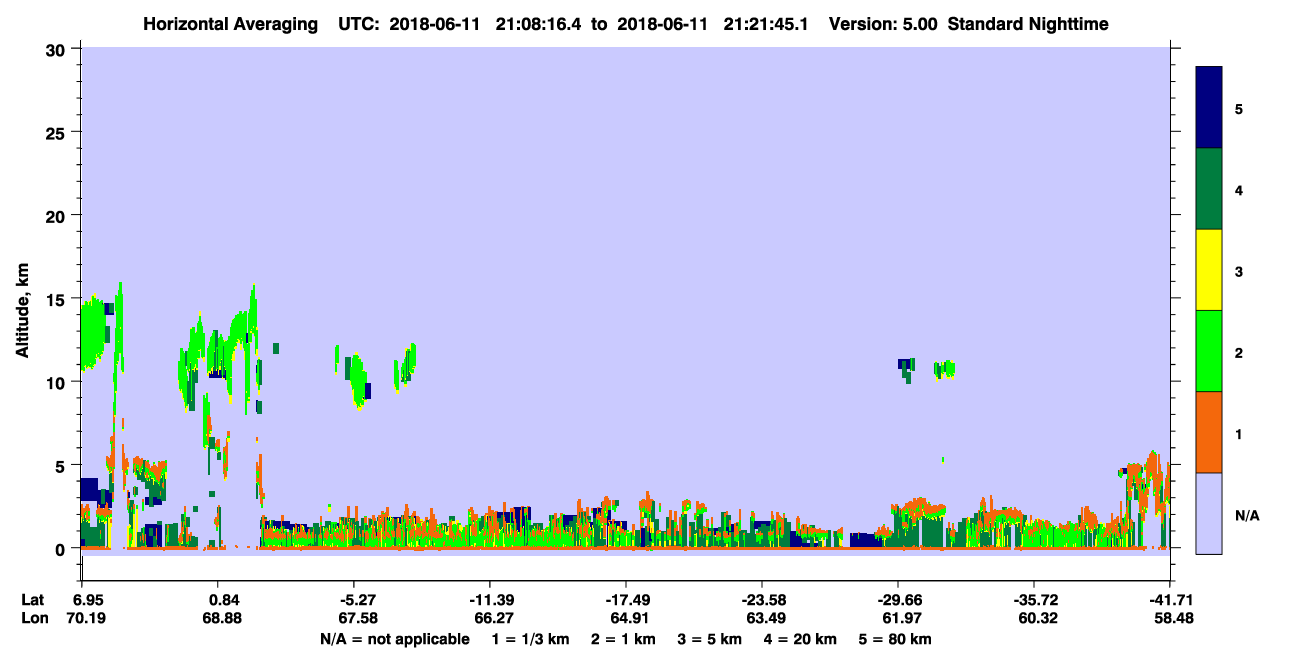Image resolution: width=1300 pixels, height=667 pixels.
Task: Click the '2 = 1 km' legend text
Action: point(623,639)
